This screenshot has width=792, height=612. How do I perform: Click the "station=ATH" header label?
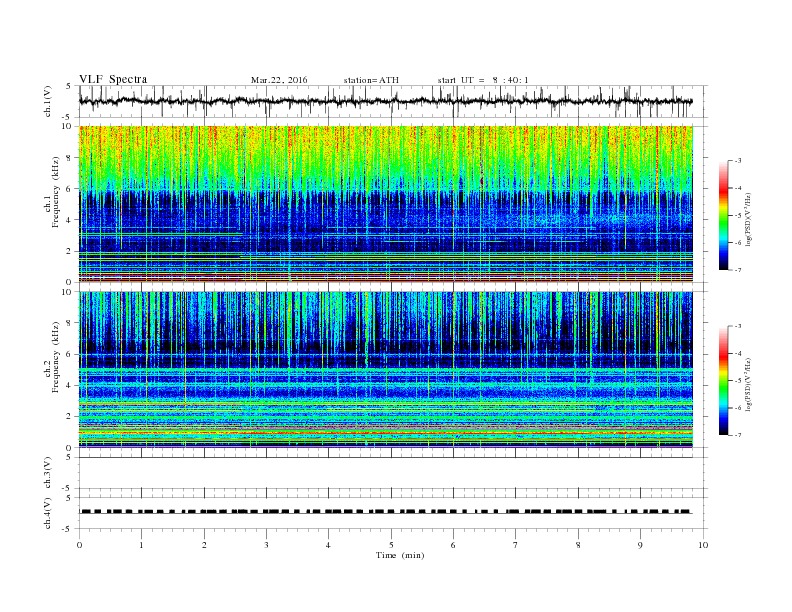371,80
